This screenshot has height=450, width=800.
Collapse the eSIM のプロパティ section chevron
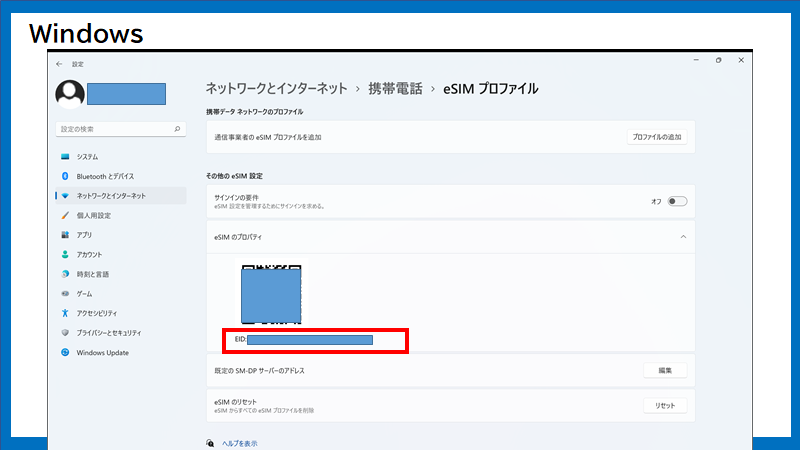coord(683,237)
